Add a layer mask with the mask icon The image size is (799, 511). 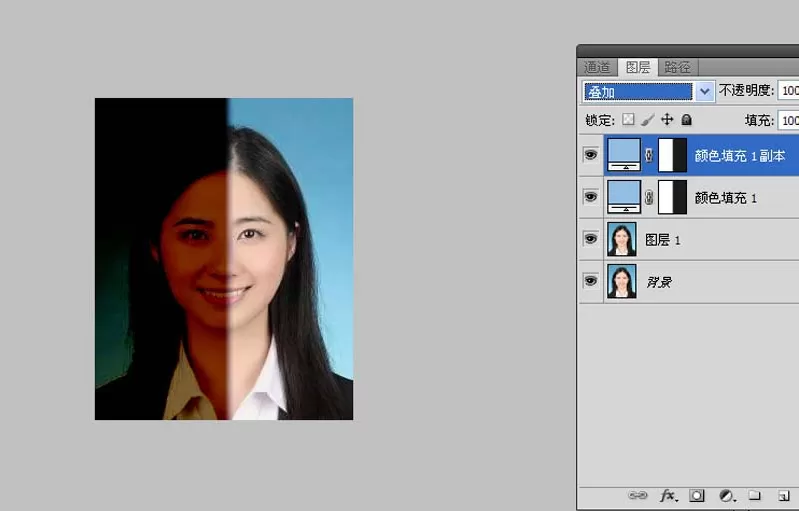[x=697, y=495]
